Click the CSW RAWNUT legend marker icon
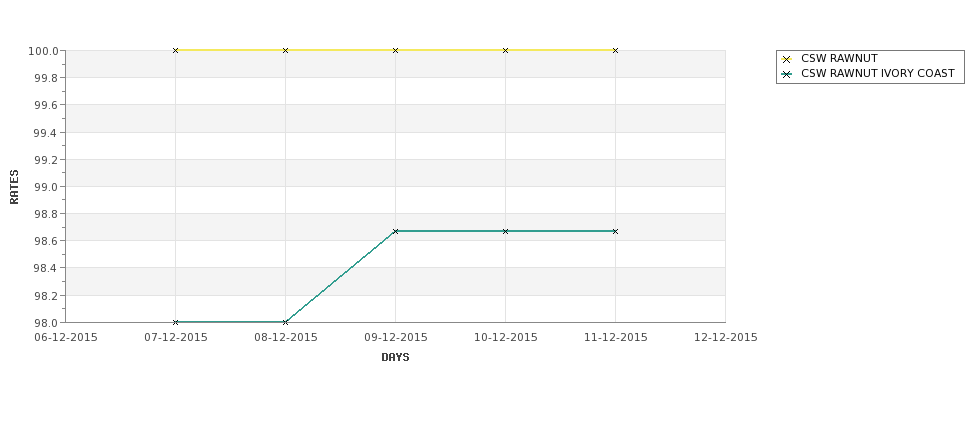Viewport: 975px width, 429px height. 787,59
